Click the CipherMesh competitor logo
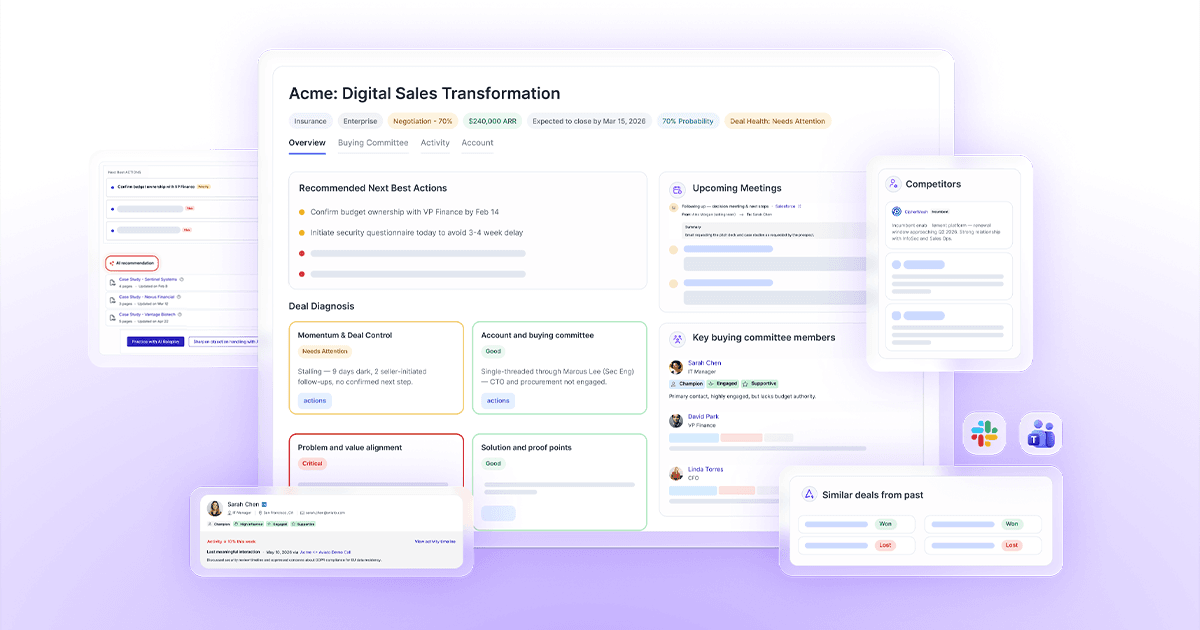 pyautogui.click(x=896, y=211)
